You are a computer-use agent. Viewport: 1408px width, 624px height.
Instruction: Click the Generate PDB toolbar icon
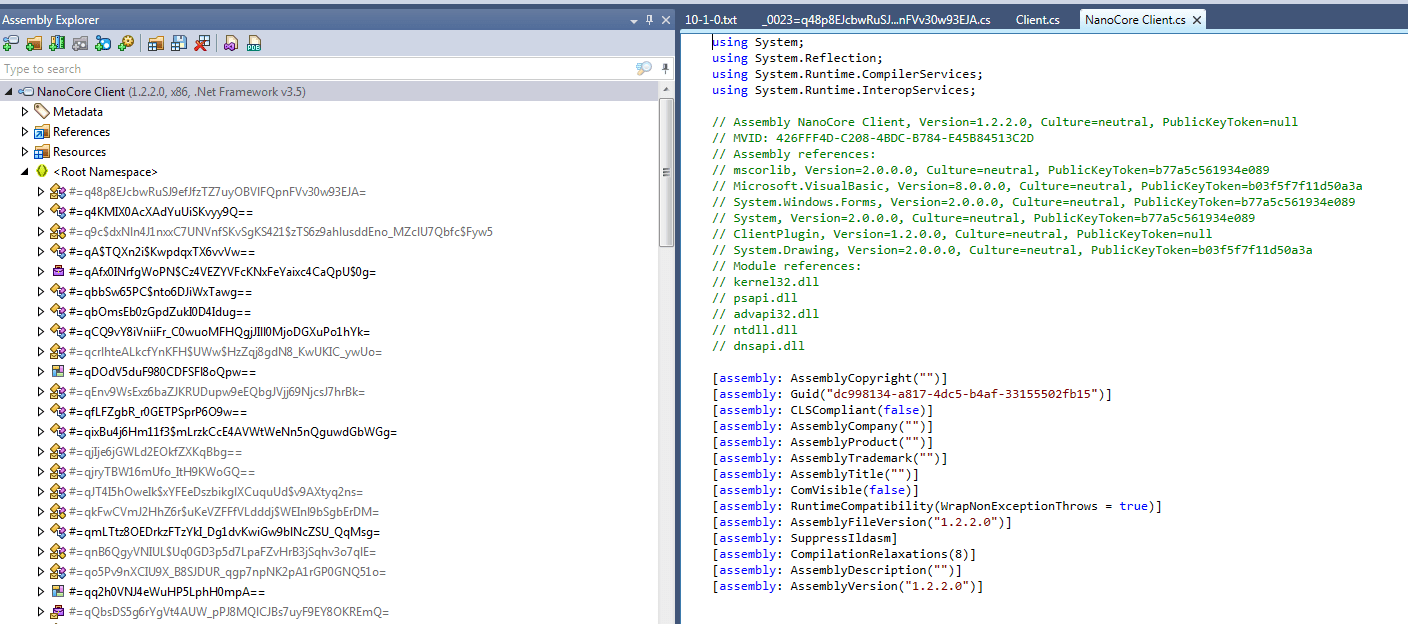[254, 43]
